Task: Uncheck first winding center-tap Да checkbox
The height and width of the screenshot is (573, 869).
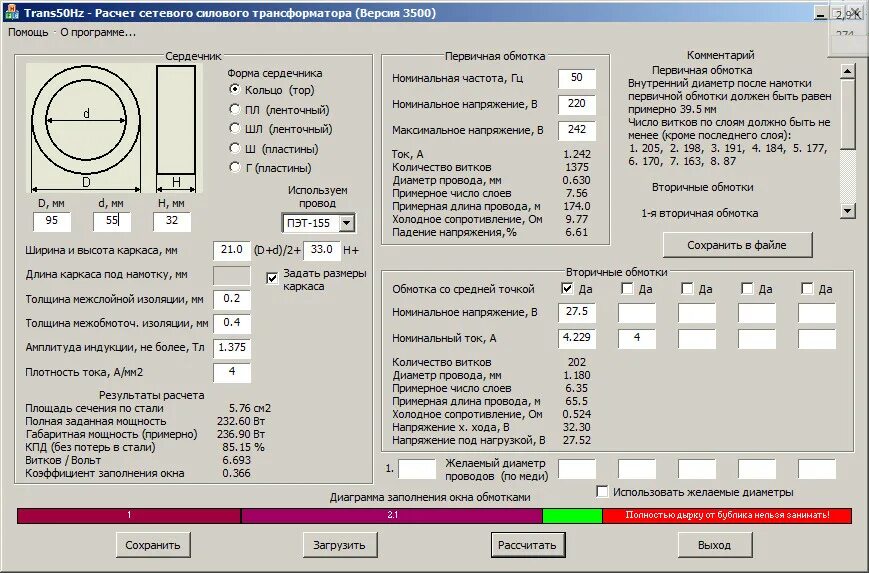Action: point(566,288)
